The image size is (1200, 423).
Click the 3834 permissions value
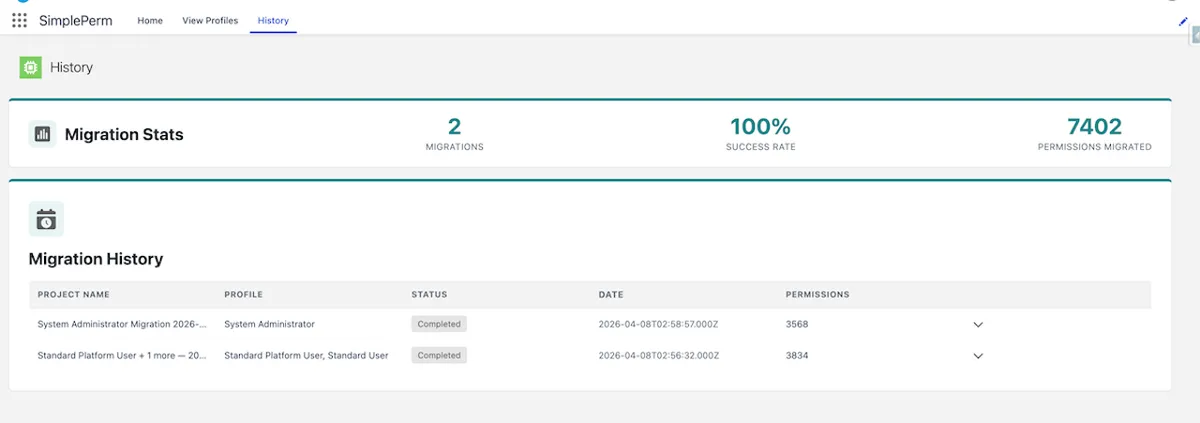(x=797, y=355)
